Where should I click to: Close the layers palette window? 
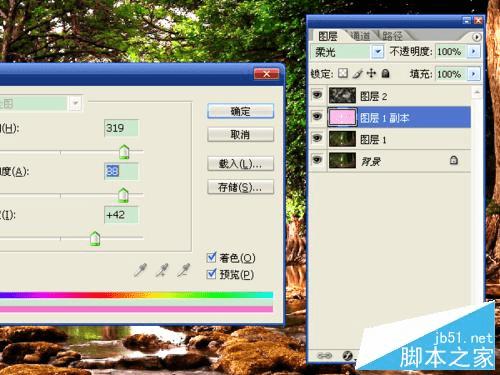click(x=478, y=21)
